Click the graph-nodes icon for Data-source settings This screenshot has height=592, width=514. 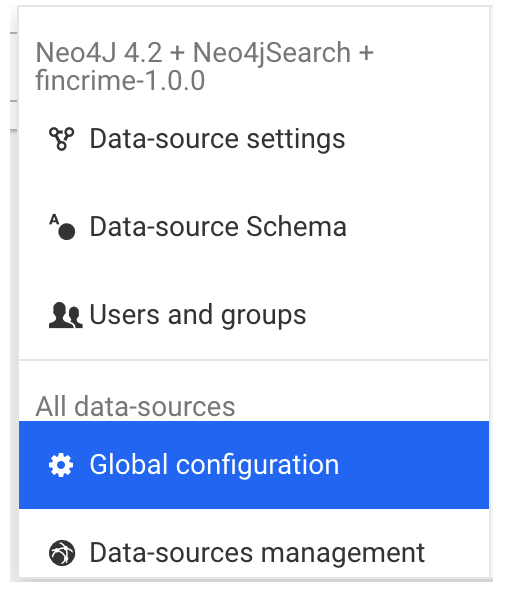(62, 139)
